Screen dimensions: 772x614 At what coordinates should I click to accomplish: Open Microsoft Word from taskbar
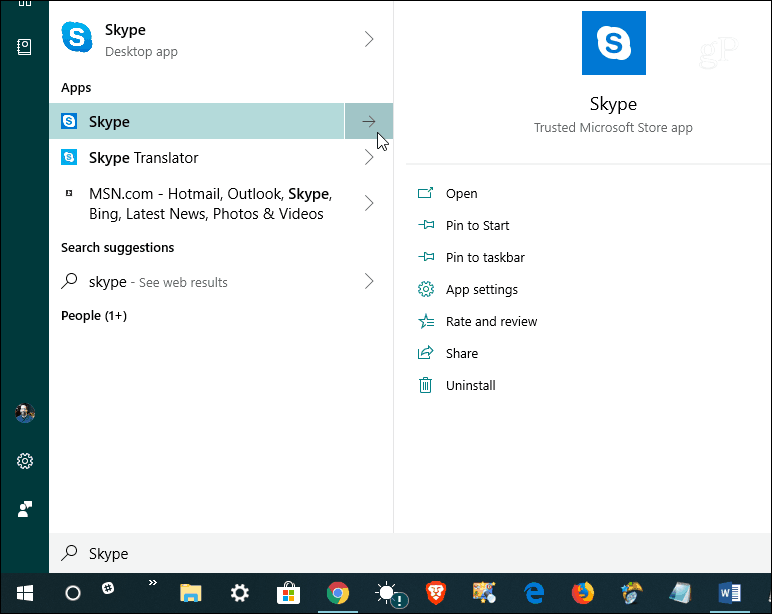[729, 593]
